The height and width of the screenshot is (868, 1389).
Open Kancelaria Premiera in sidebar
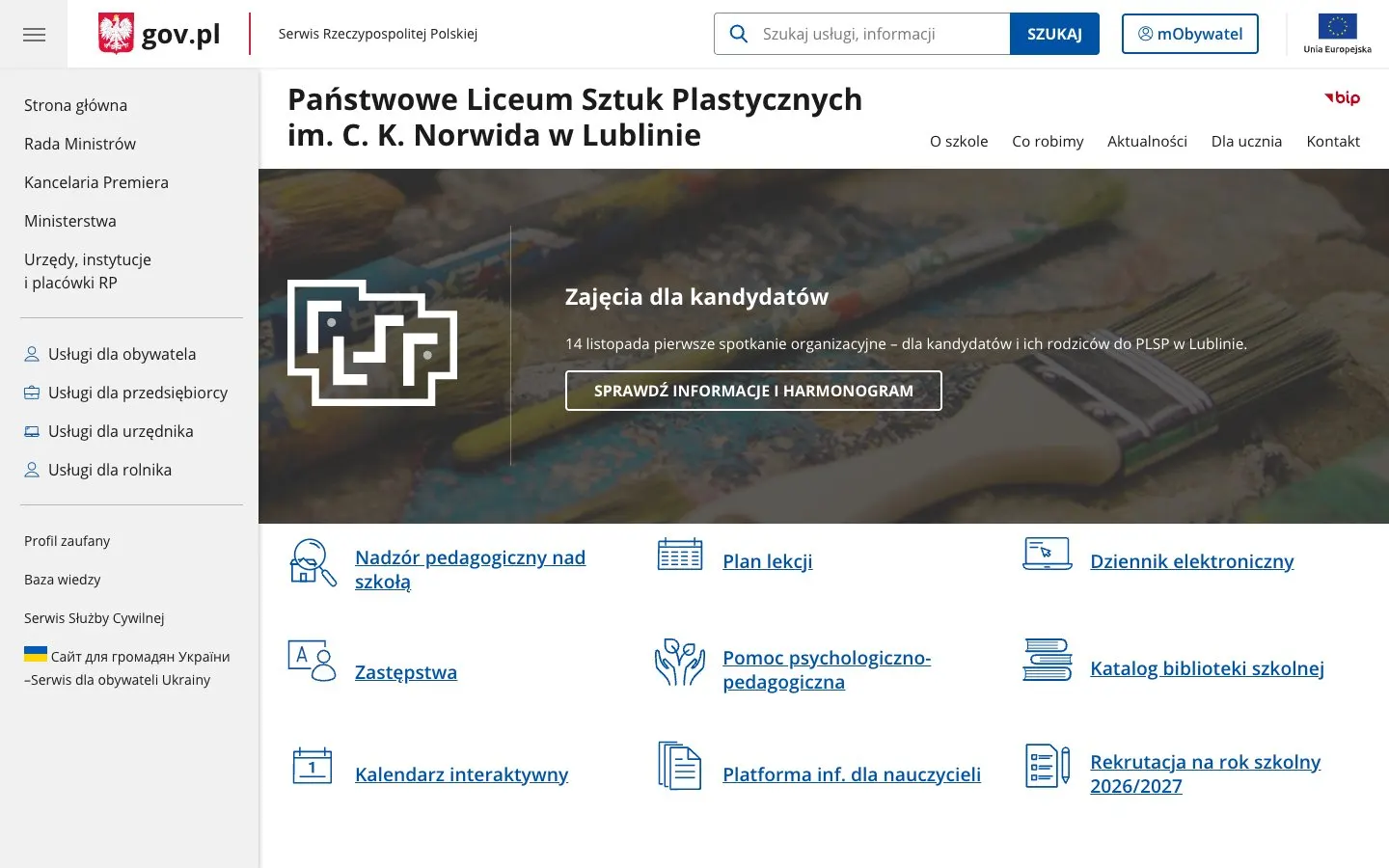(96, 182)
